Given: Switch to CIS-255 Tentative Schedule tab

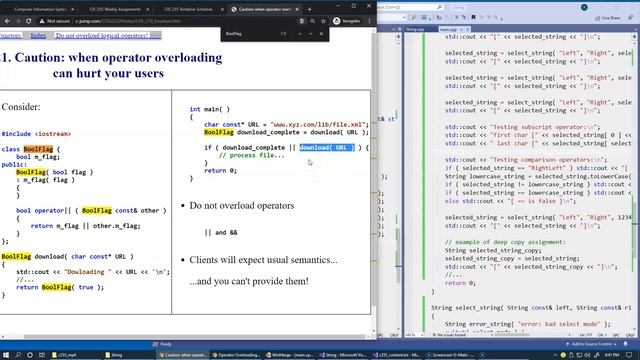Looking at the screenshot, I should point(189,9).
